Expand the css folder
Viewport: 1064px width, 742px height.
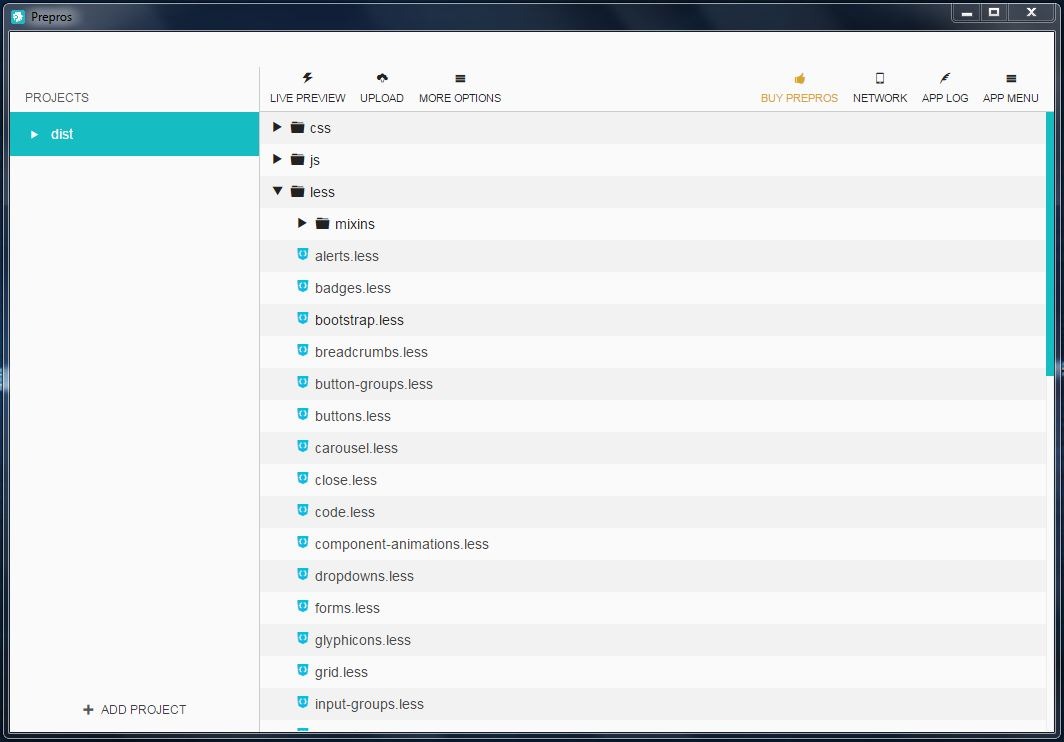(277, 127)
